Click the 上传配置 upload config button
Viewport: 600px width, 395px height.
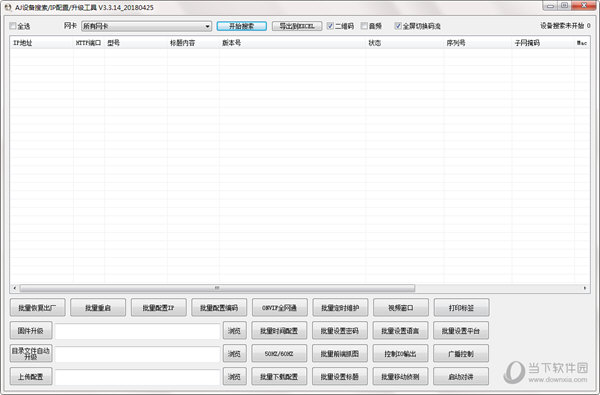coord(31,376)
